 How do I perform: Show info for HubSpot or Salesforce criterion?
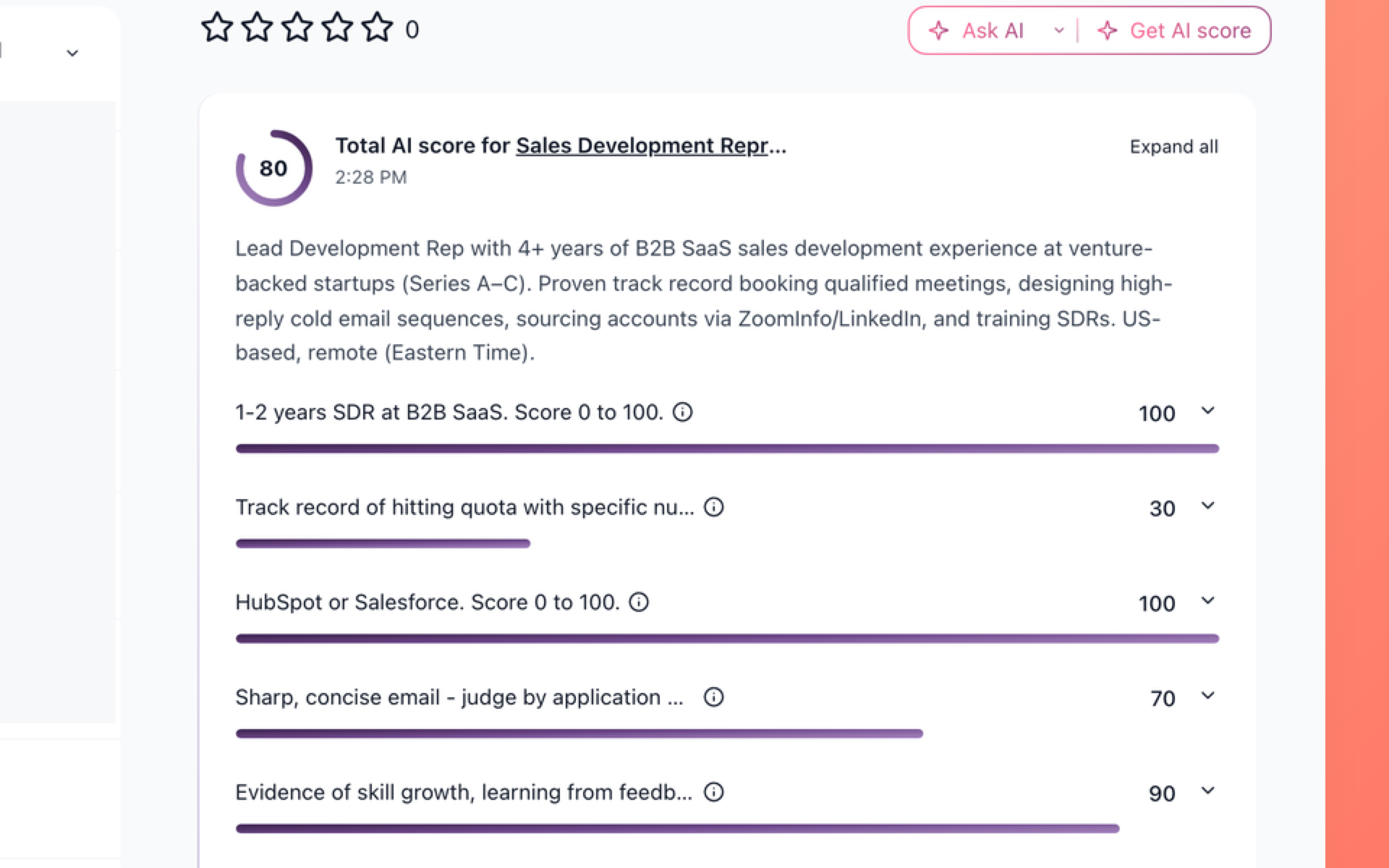tap(639, 602)
